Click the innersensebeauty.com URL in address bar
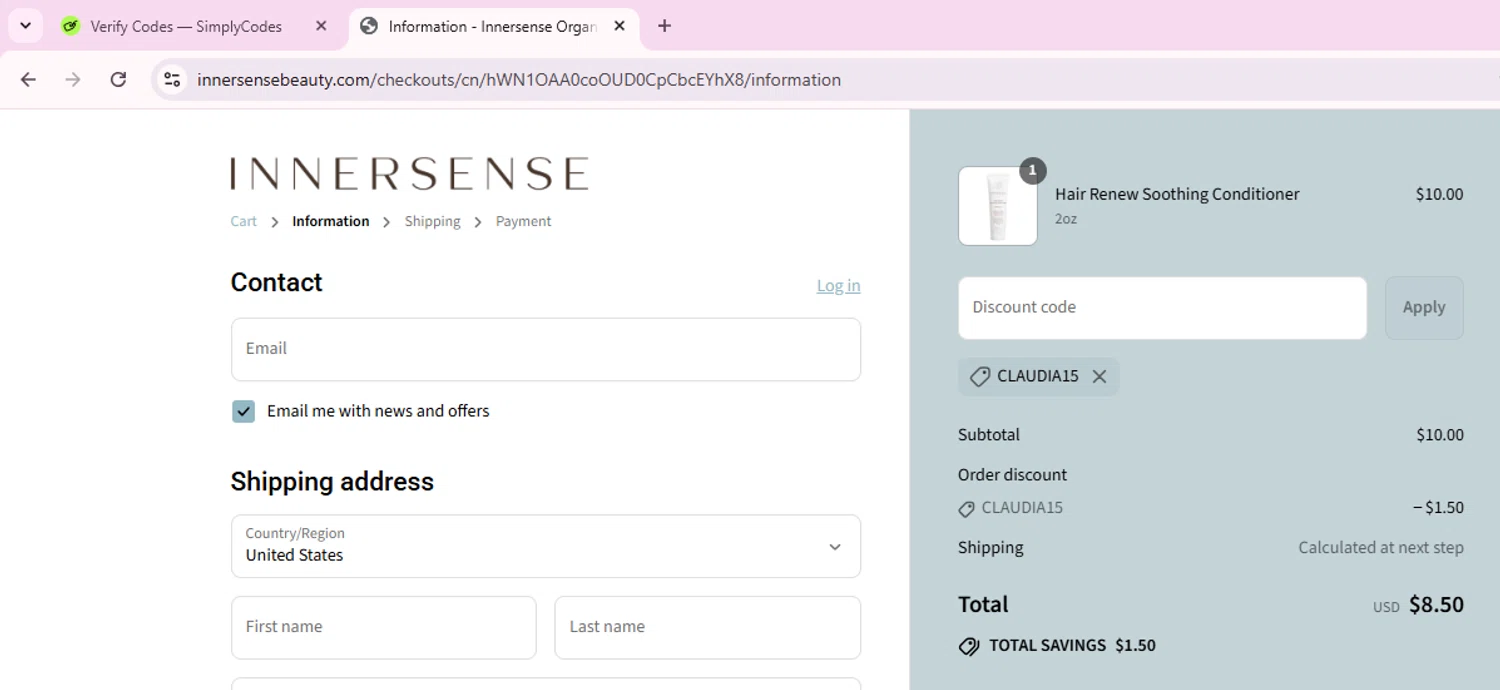Viewport: 1500px width, 690px height. click(x=519, y=80)
